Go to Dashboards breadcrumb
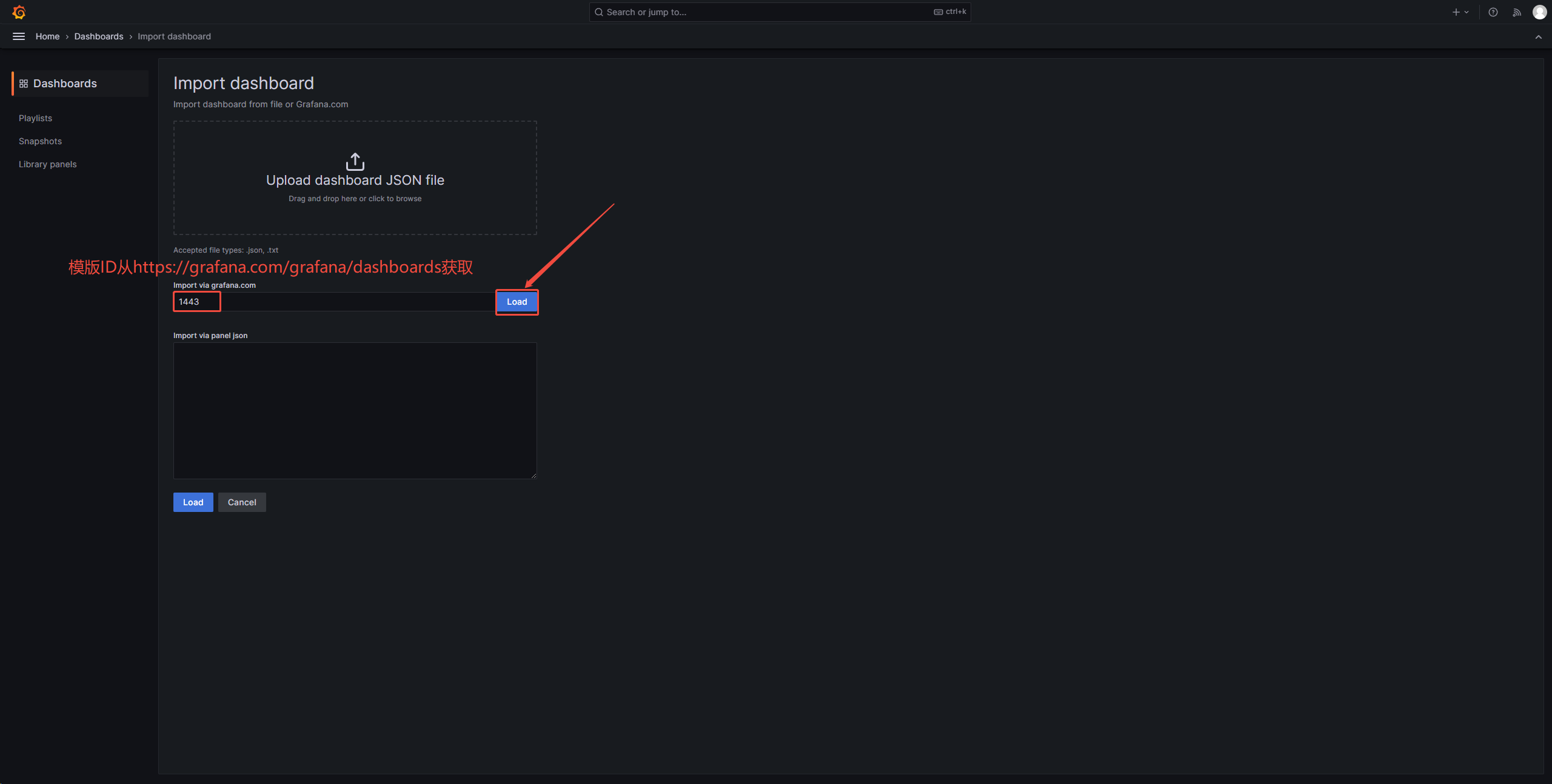Screen dimensions: 1552x784 pos(99,36)
